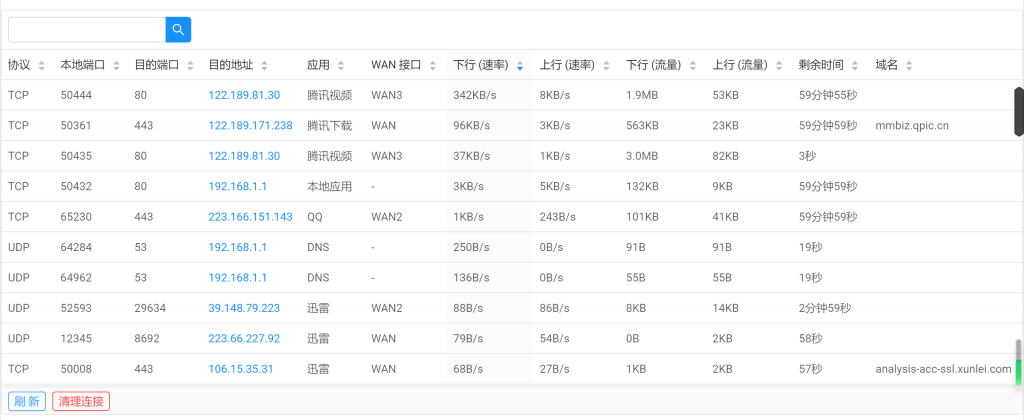The width and height of the screenshot is (1024, 420).
Task: Focus the search text input field
Action: click(86, 30)
